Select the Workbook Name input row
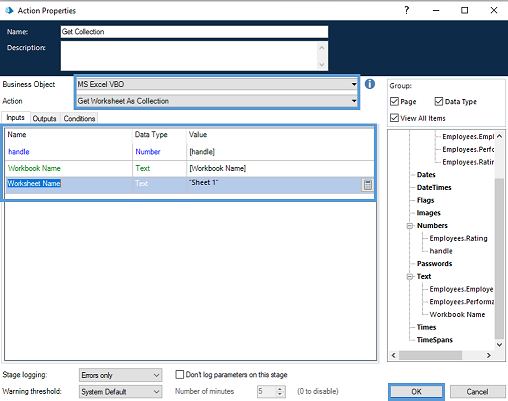508x401 pixels. point(190,168)
